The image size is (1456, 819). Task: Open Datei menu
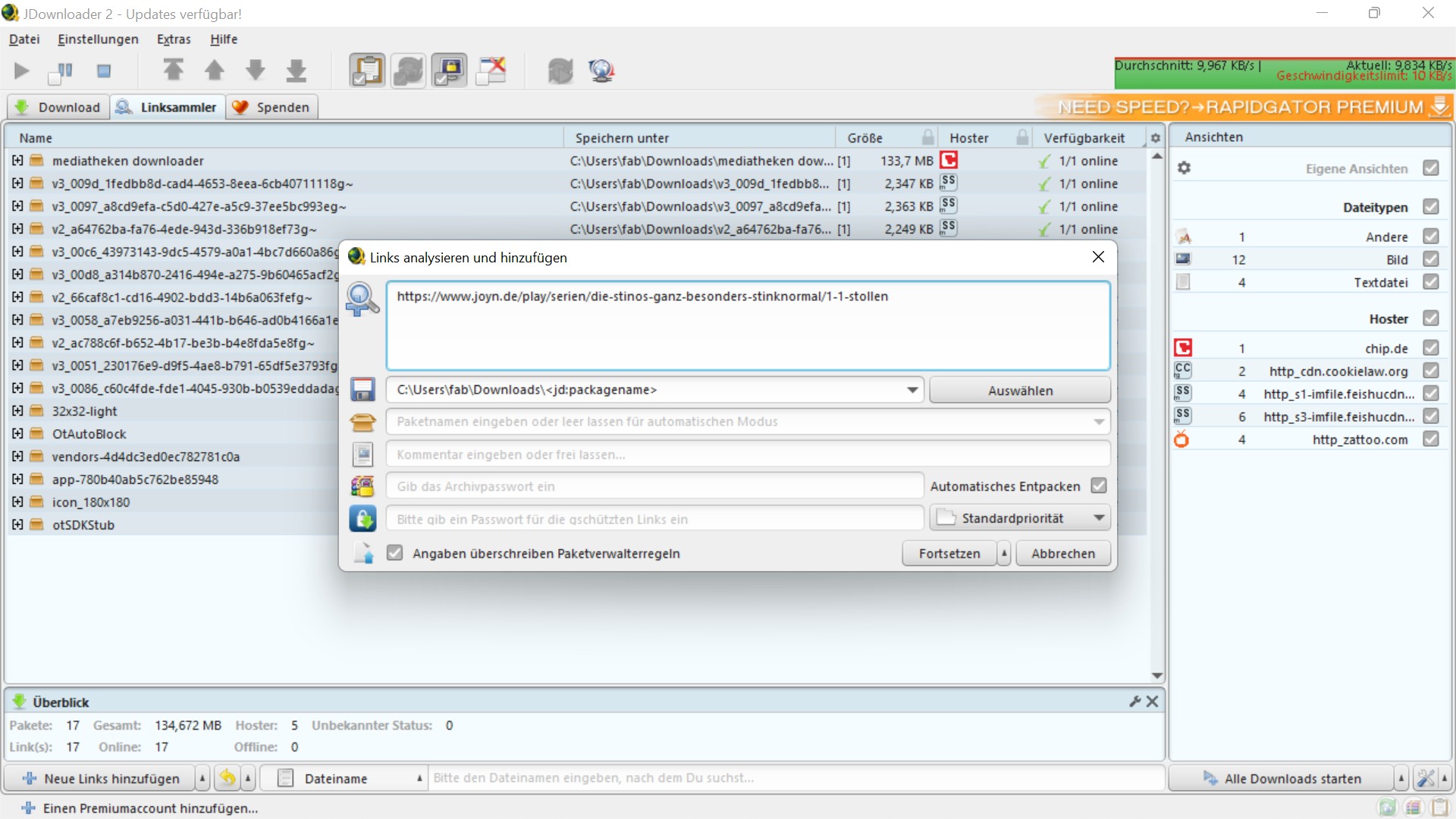[x=24, y=39]
